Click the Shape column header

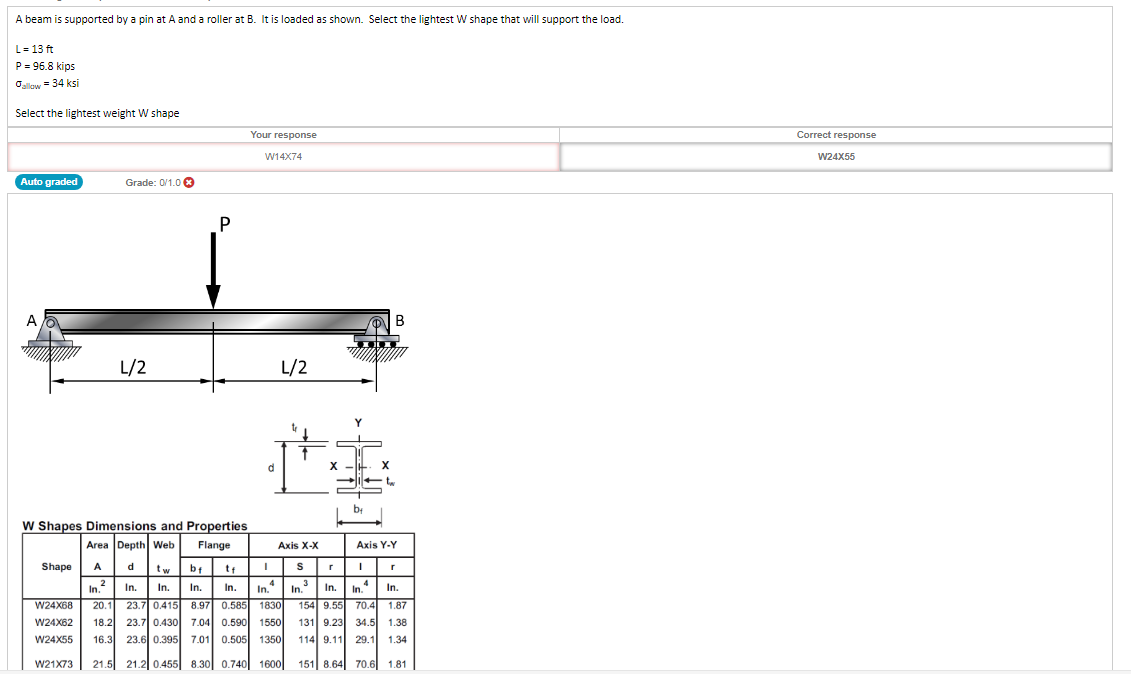click(x=55, y=567)
